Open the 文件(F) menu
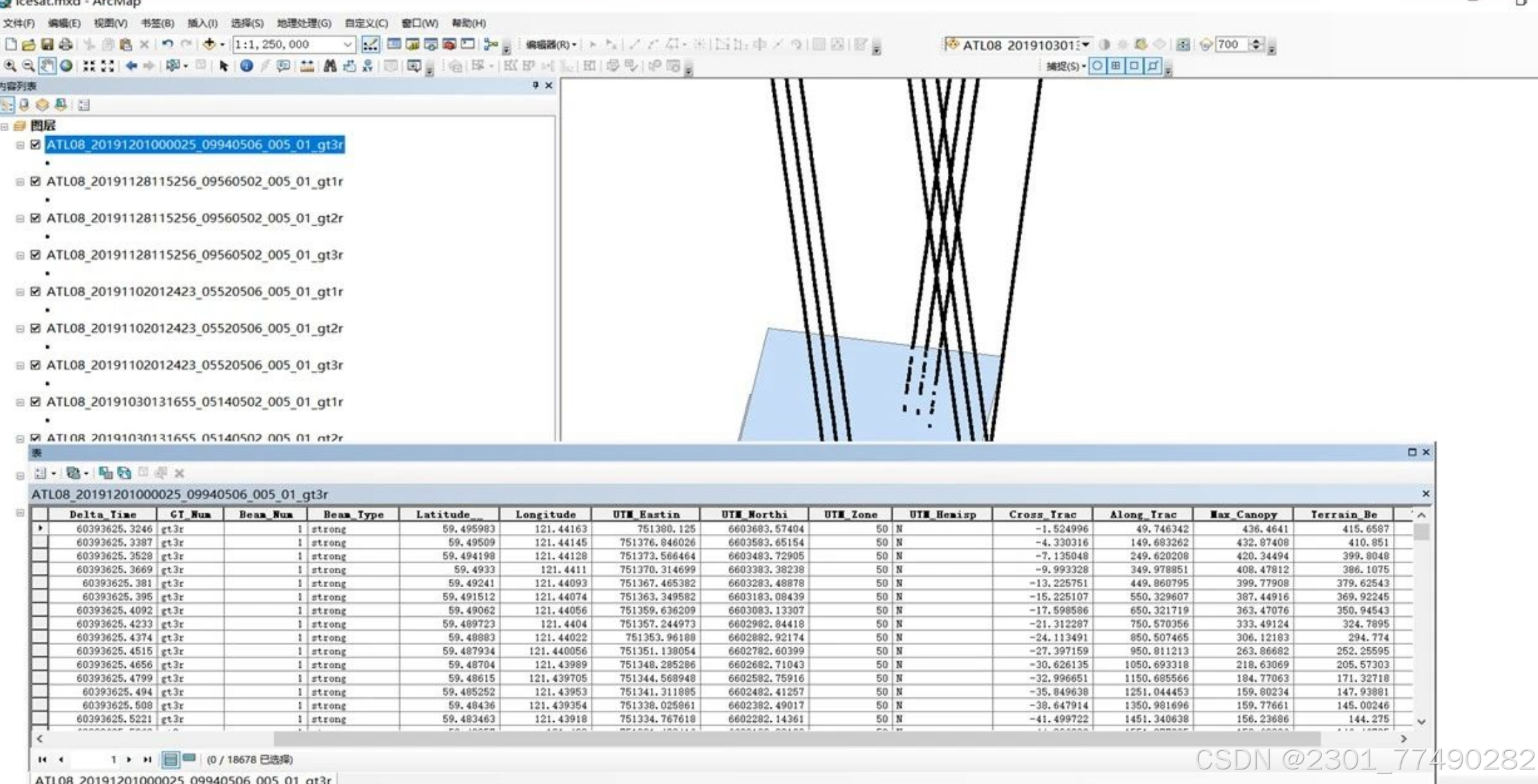1538x784 pixels. pos(18,23)
